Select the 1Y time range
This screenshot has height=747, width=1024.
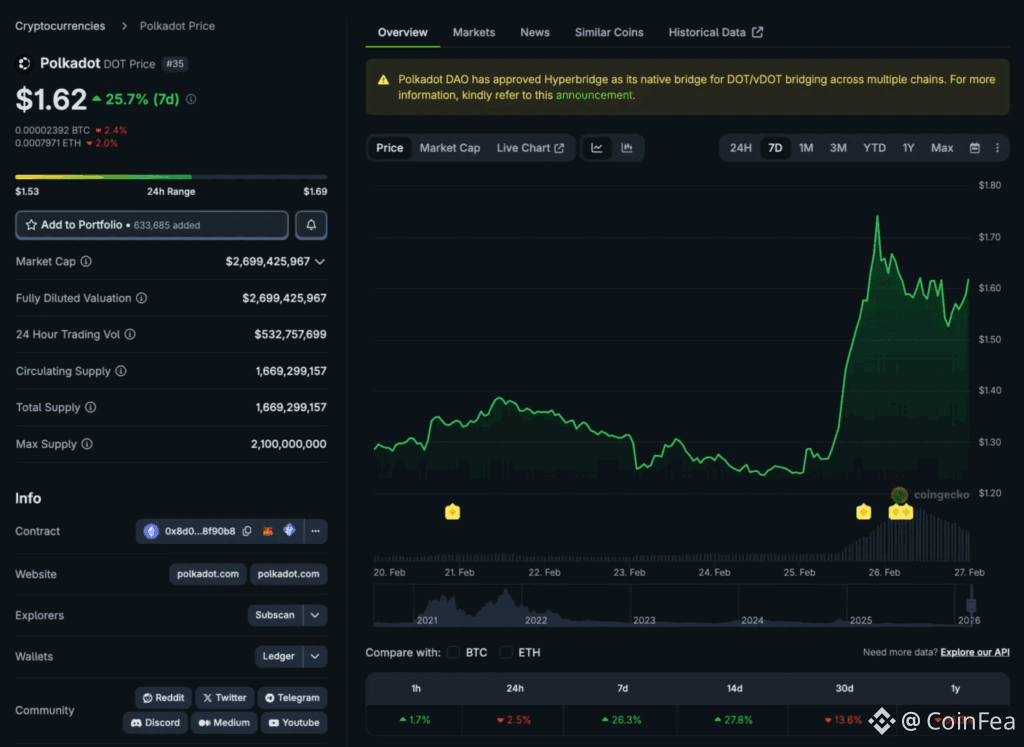pyautogui.click(x=908, y=148)
